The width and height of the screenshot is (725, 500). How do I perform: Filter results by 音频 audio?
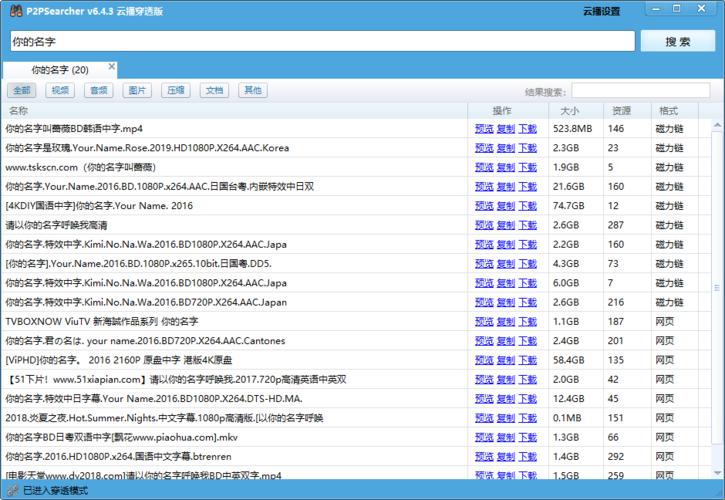(x=99, y=91)
